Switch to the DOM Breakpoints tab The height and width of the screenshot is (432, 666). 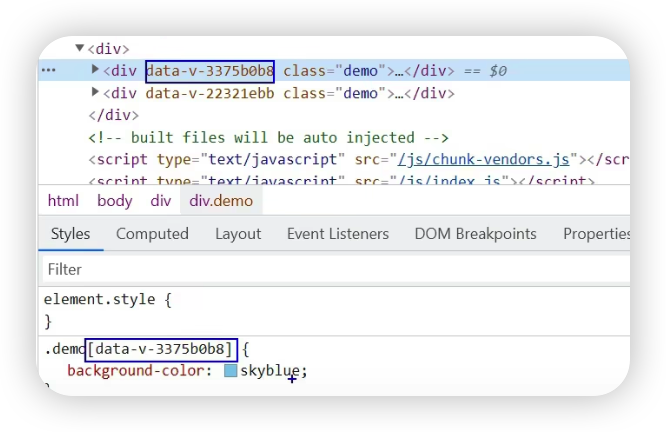tap(475, 234)
